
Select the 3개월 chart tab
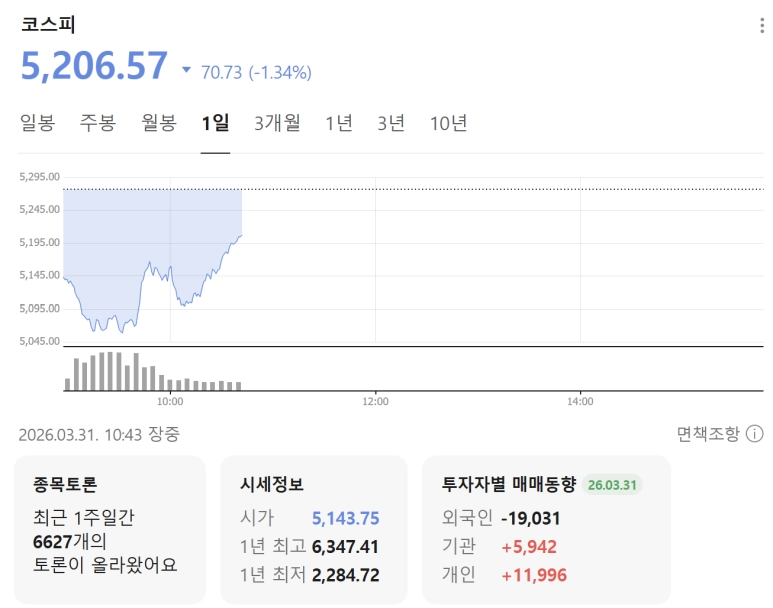(277, 123)
